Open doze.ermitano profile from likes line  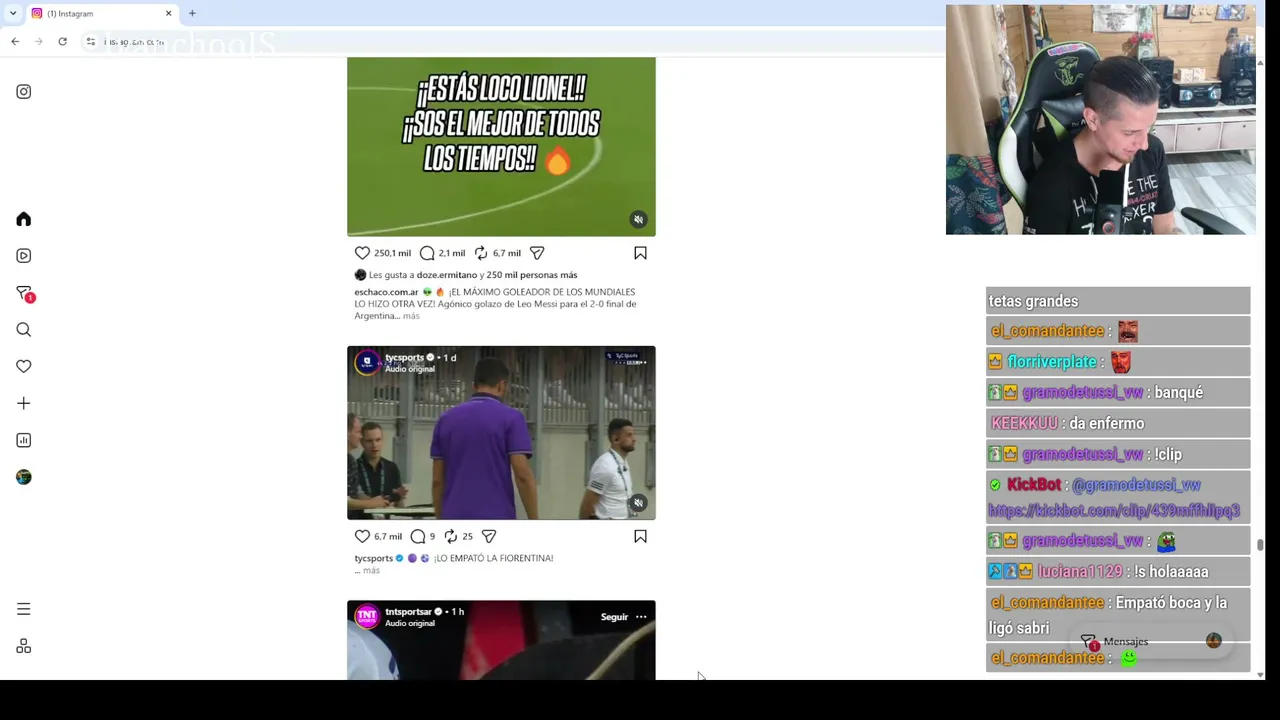[x=447, y=275]
